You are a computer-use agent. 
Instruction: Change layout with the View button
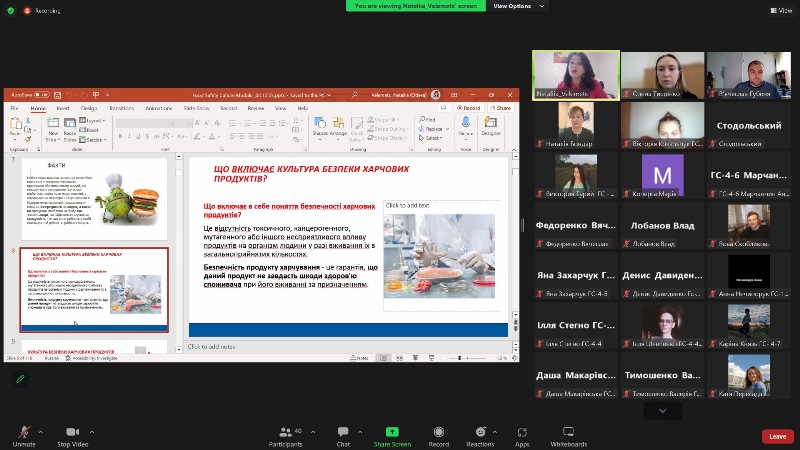(x=780, y=10)
